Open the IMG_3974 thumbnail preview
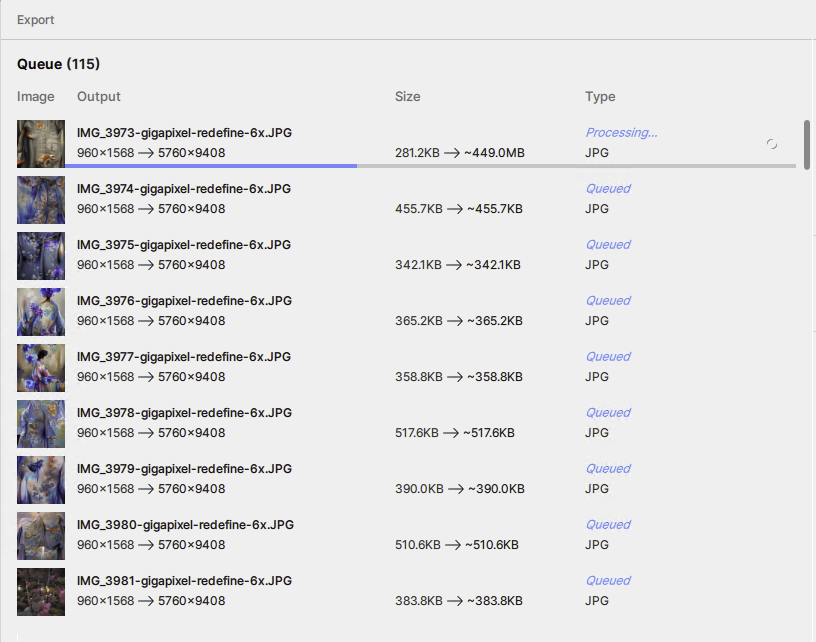The image size is (816, 642). 41,200
